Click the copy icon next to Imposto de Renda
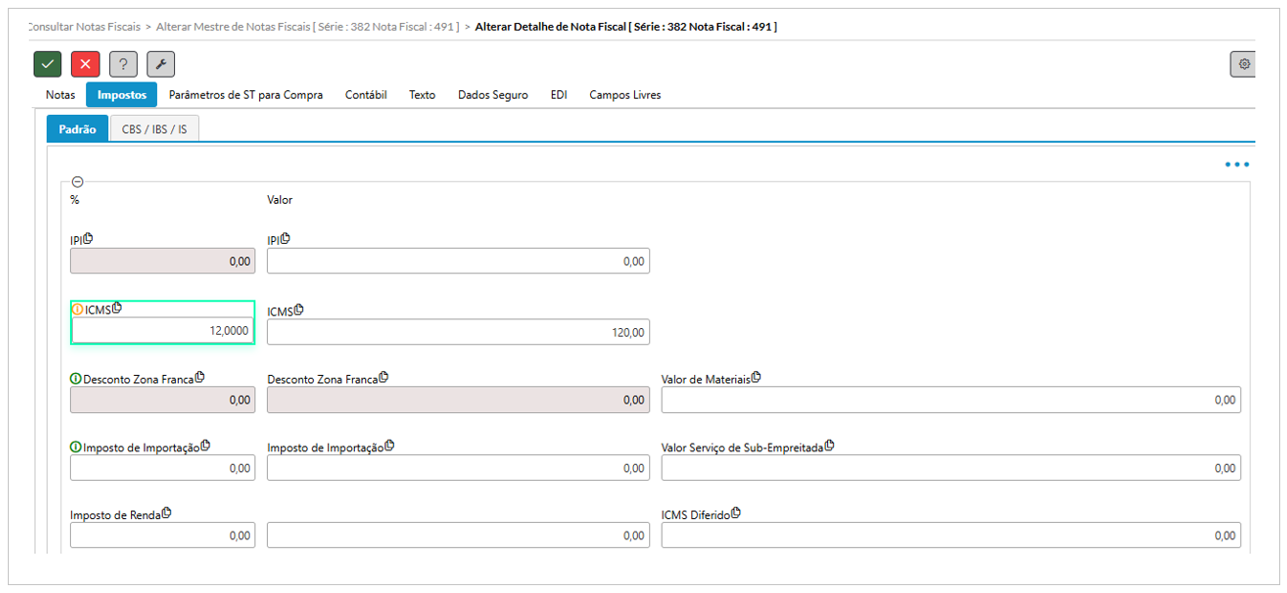This screenshot has height=593, width=1287. point(167,513)
